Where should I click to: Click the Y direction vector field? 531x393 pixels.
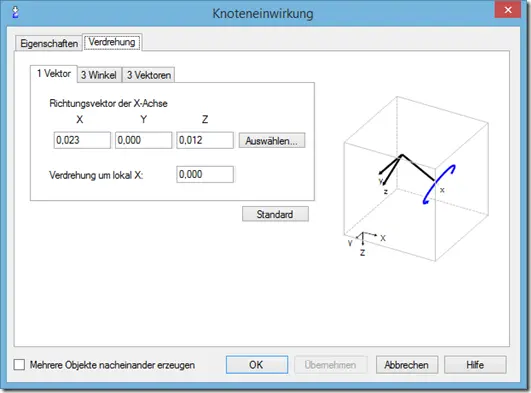pos(144,140)
